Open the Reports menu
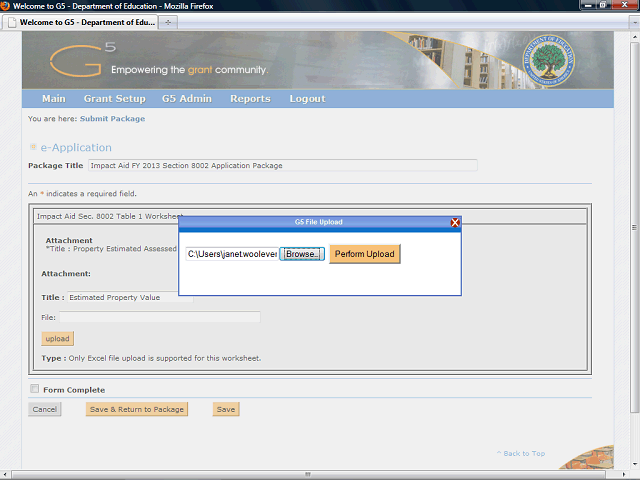 coord(250,99)
